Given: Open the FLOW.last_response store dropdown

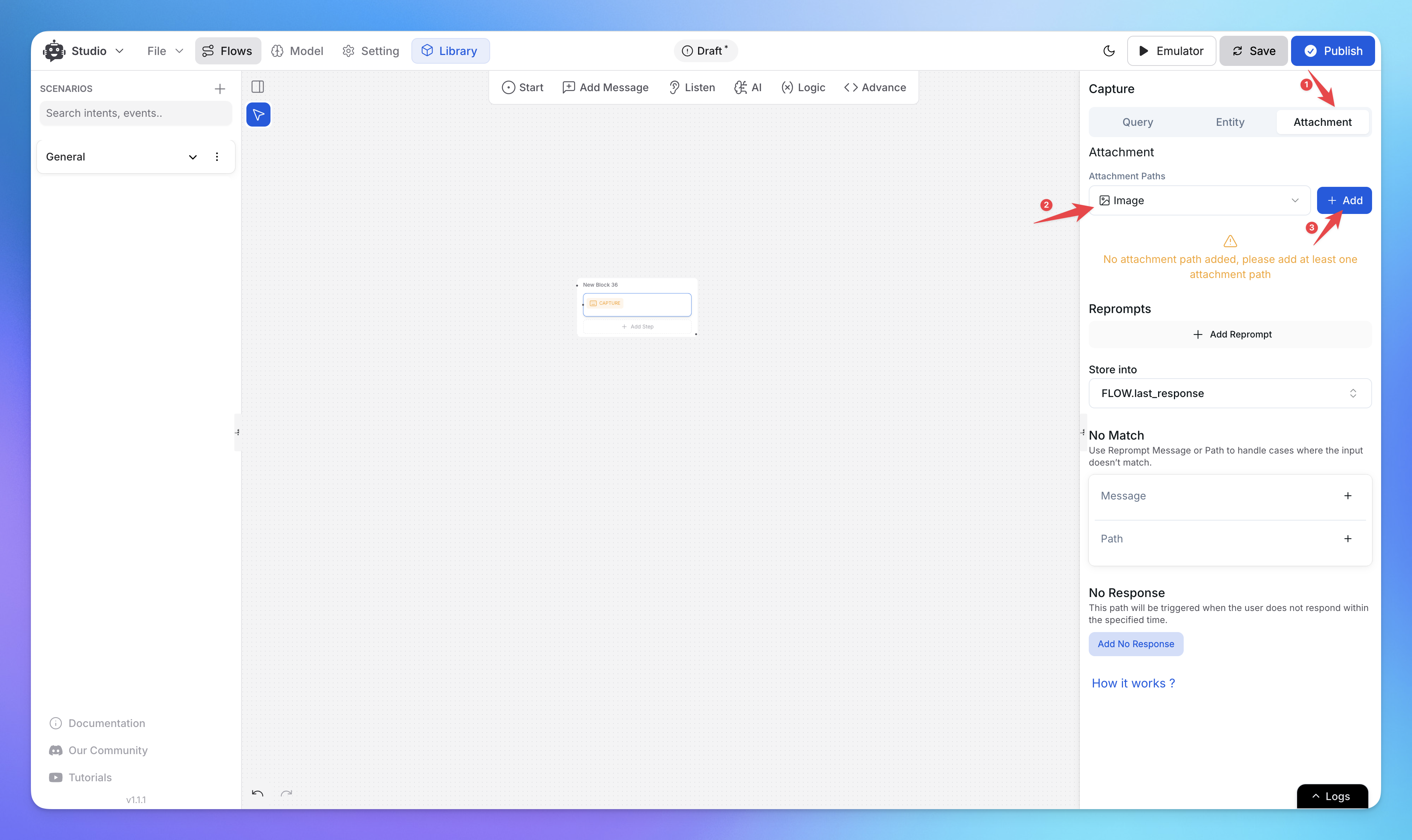Looking at the screenshot, I should point(1230,393).
